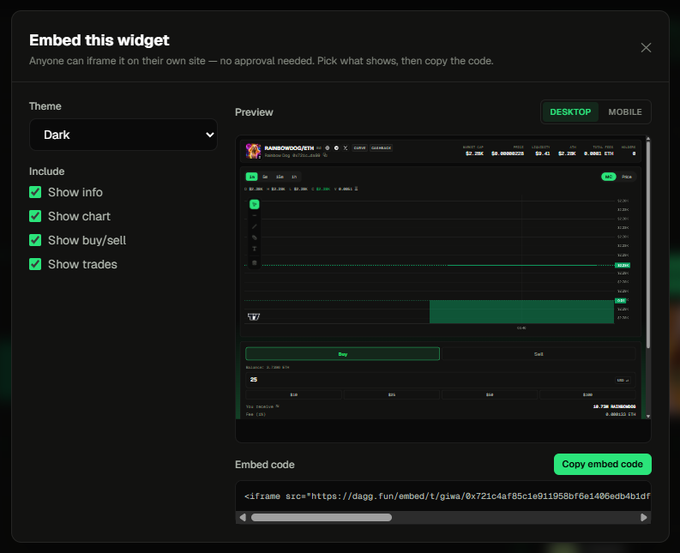Uncheck the Show buy/sell option
This screenshot has width=680, height=553.
tap(35, 240)
